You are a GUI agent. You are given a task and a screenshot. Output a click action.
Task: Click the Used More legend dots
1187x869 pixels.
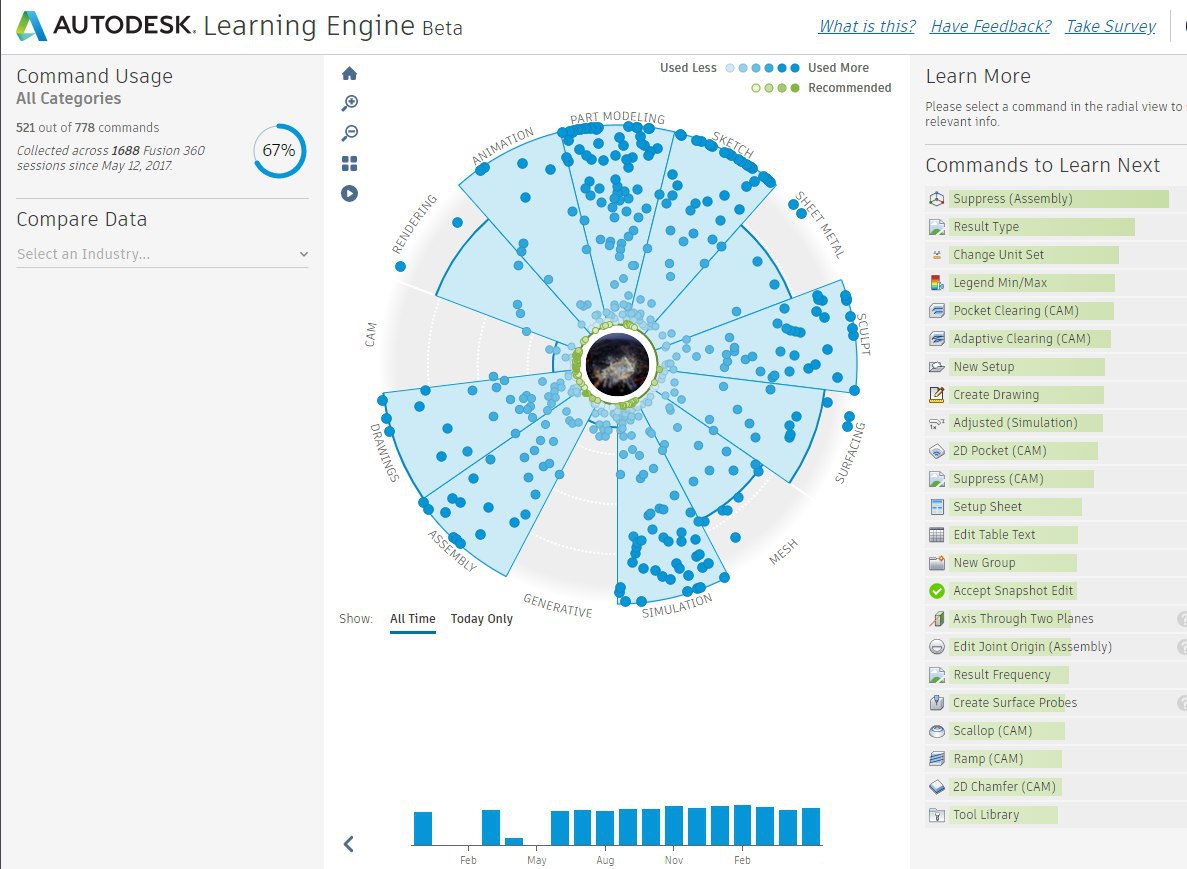click(763, 68)
